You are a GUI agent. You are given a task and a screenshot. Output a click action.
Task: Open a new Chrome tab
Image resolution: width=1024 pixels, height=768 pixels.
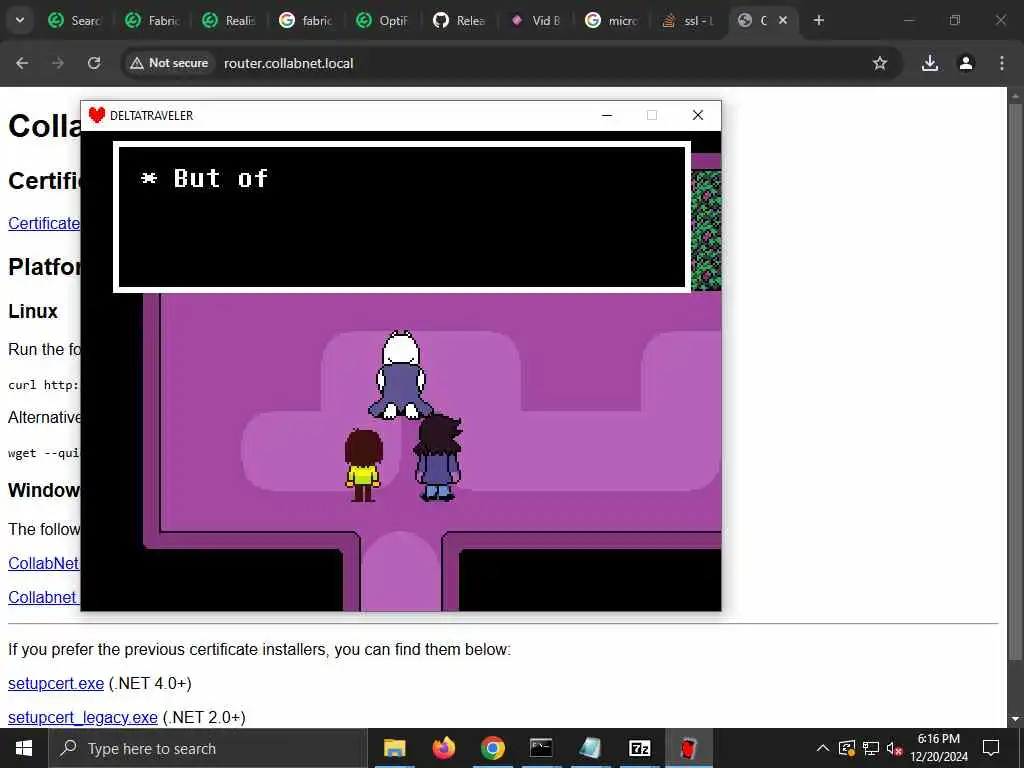click(819, 21)
